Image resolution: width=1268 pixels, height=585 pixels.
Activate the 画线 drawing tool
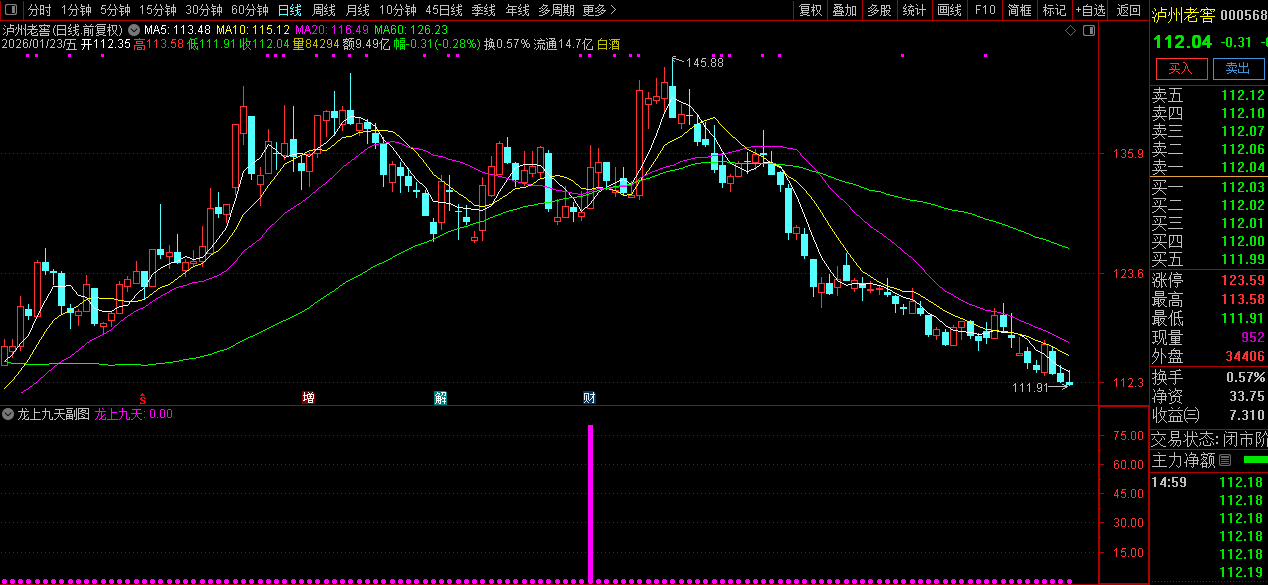tap(949, 10)
